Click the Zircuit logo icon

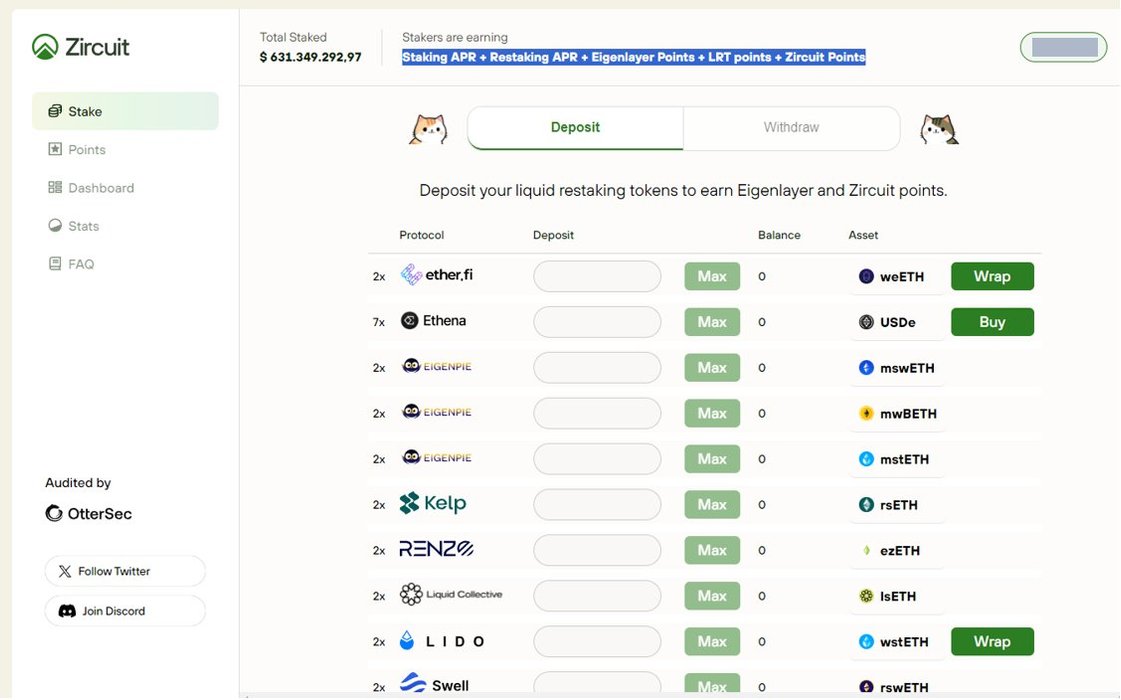tap(45, 47)
